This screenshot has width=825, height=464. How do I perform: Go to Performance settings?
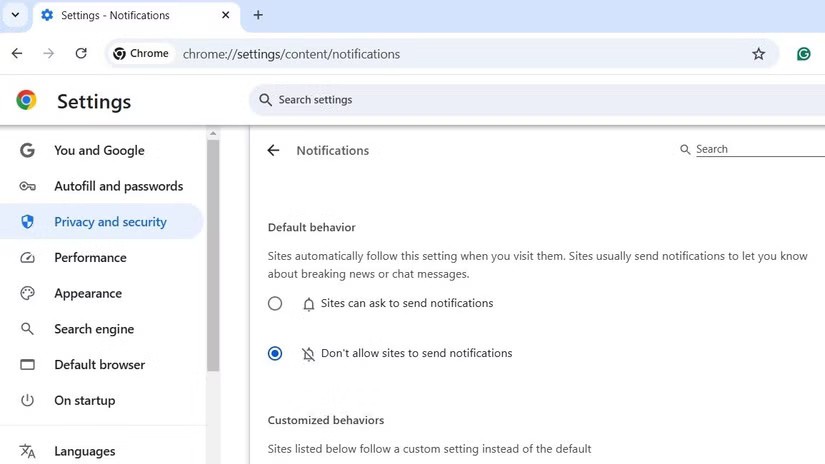tap(90, 258)
